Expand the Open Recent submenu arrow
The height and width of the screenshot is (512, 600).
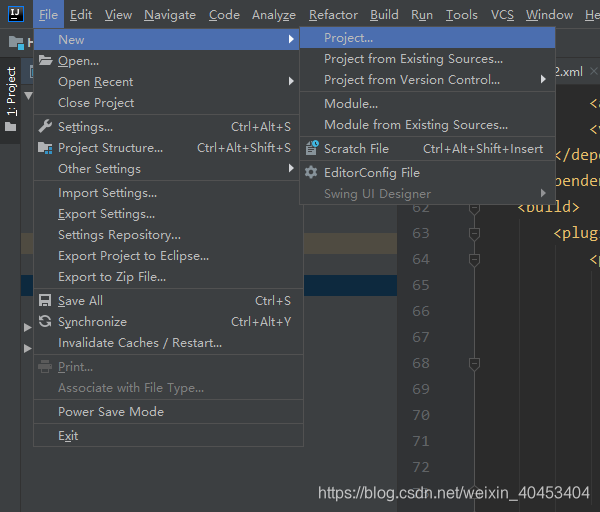click(291, 81)
